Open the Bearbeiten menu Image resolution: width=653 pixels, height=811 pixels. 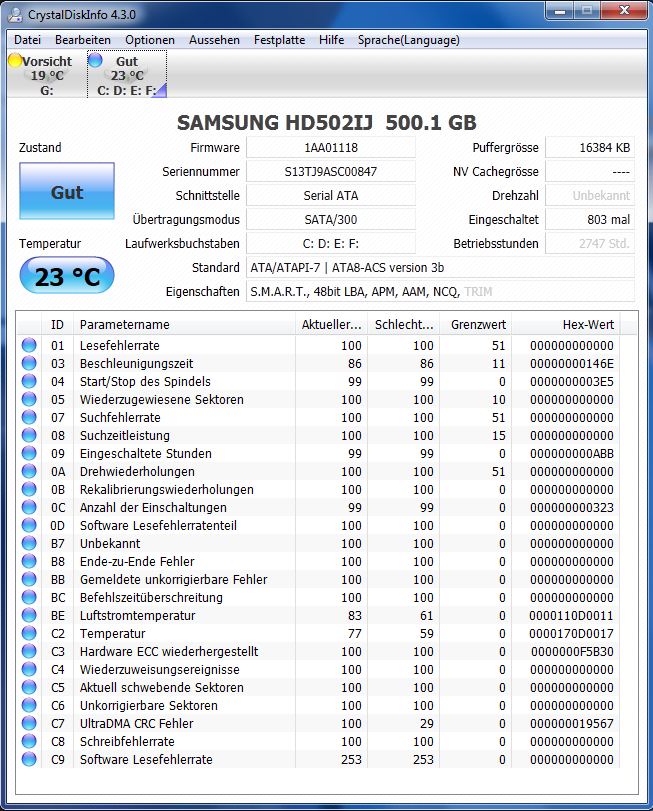83,40
